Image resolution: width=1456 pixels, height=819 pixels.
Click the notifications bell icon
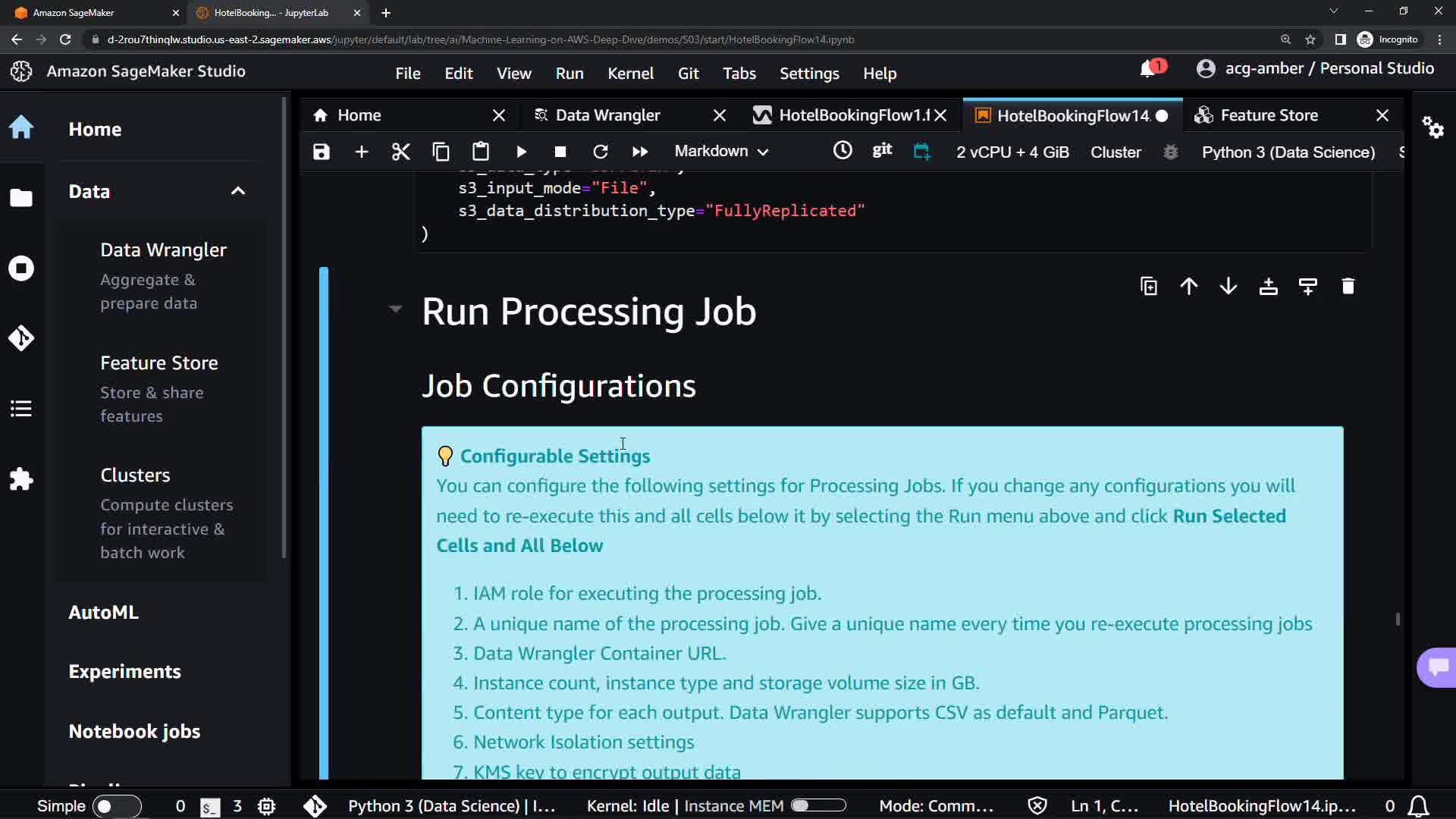tap(1148, 69)
